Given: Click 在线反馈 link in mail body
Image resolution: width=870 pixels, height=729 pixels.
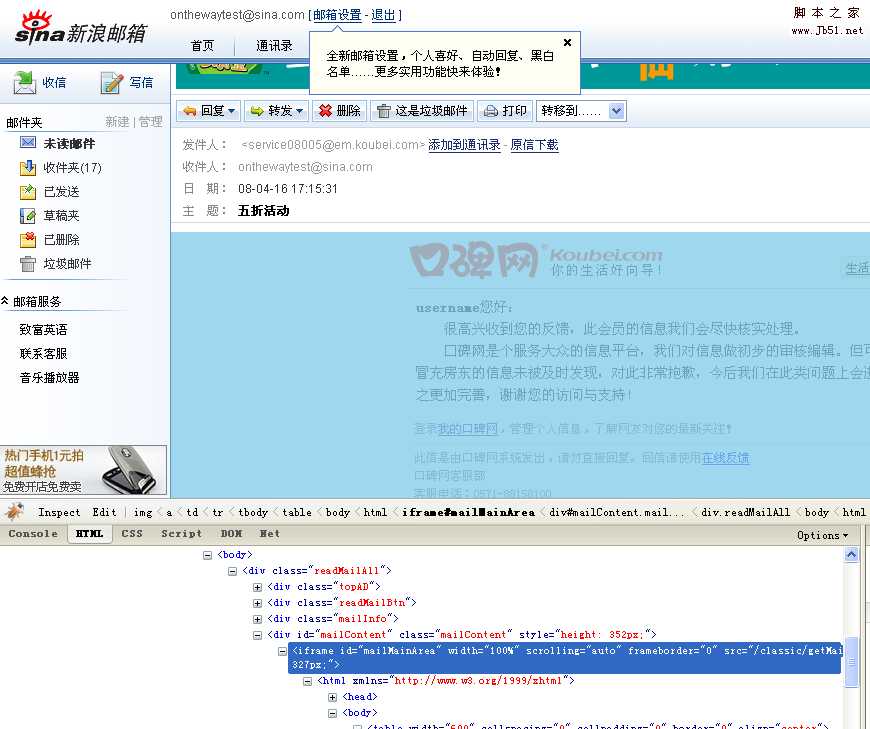Looking at the screenshot, I should point(725,458).
